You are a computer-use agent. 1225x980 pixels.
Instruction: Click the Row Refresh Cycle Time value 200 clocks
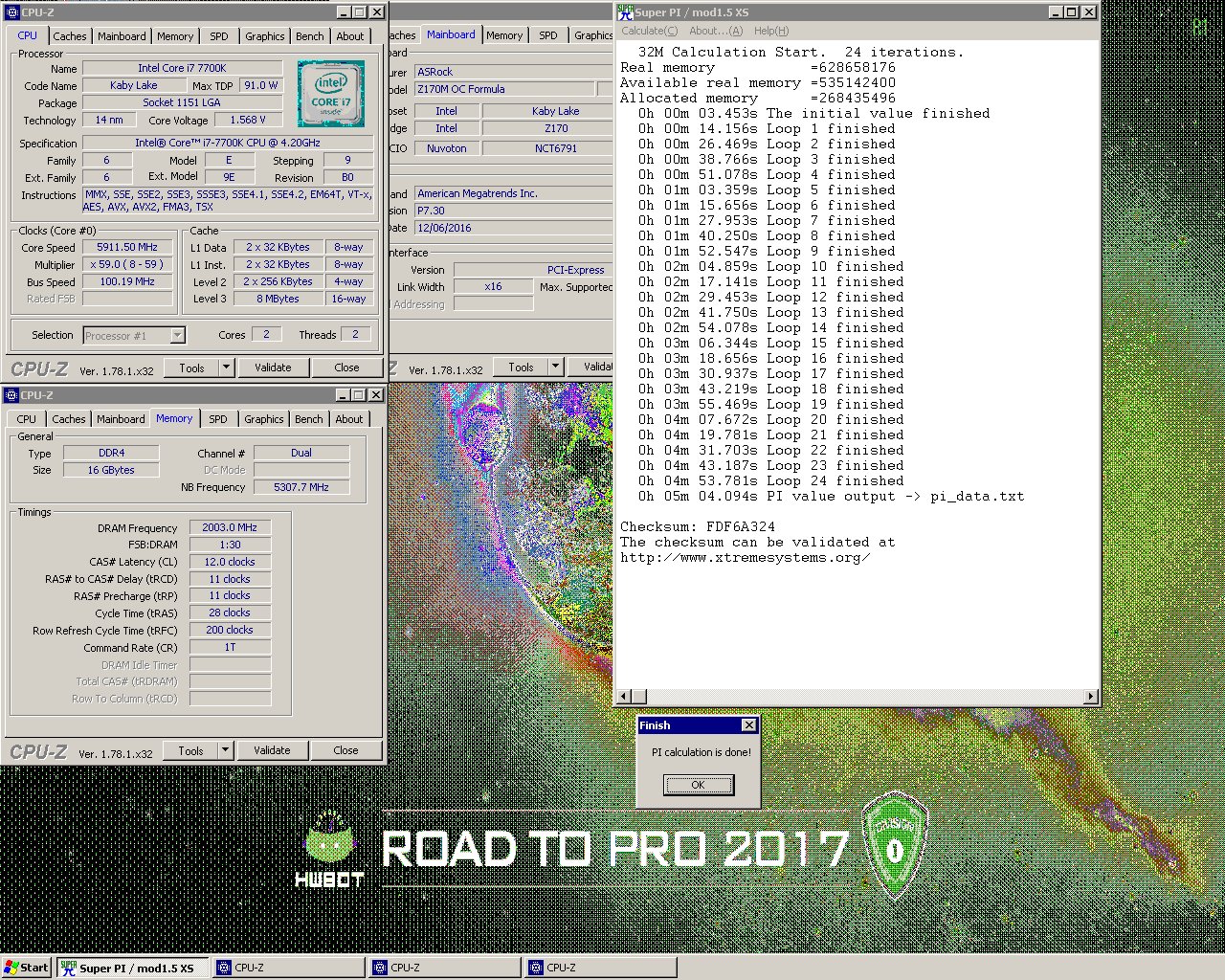pos(230,630)
